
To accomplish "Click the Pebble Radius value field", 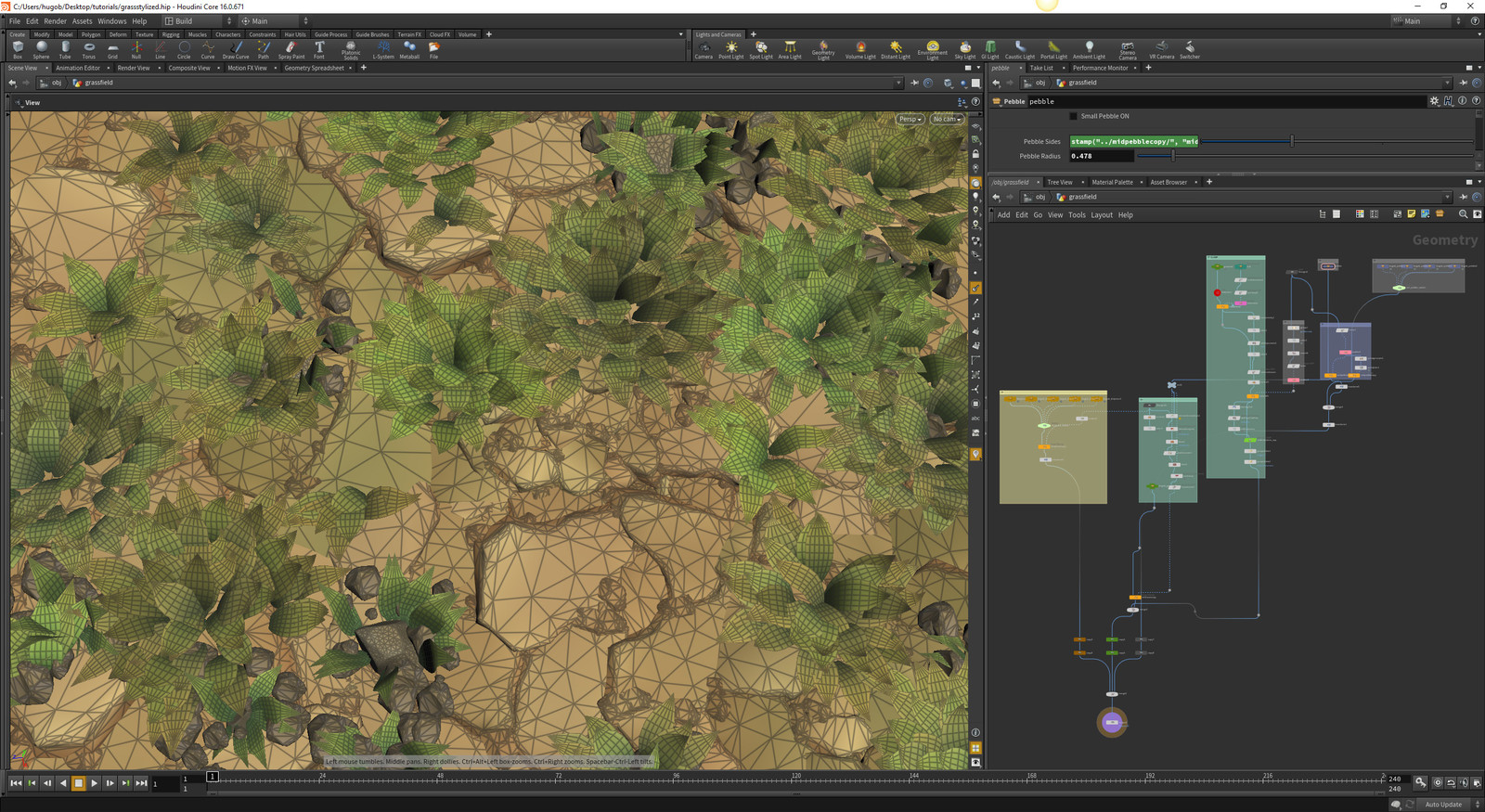I will pos(1101,156).
